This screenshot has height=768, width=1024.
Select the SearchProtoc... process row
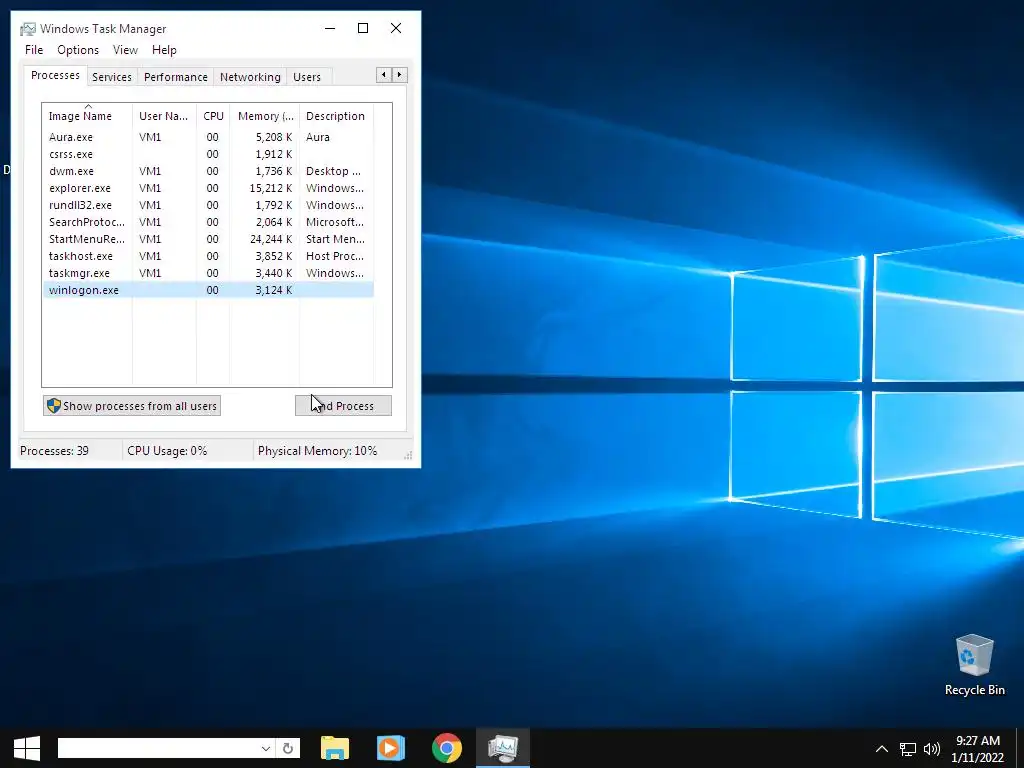point(208,222)
